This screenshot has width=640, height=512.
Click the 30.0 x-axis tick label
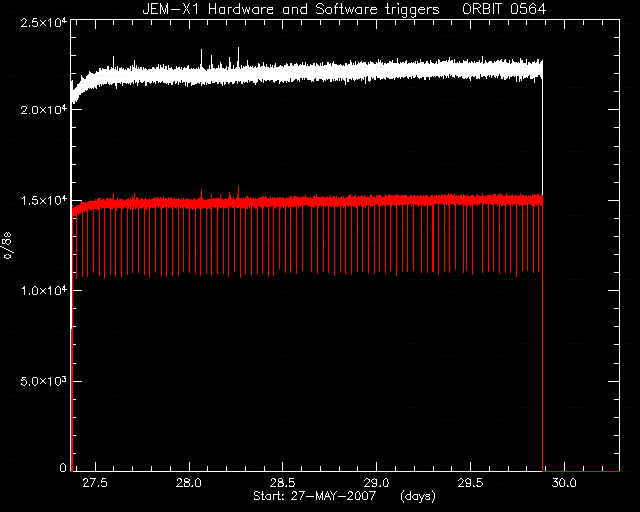564,483
